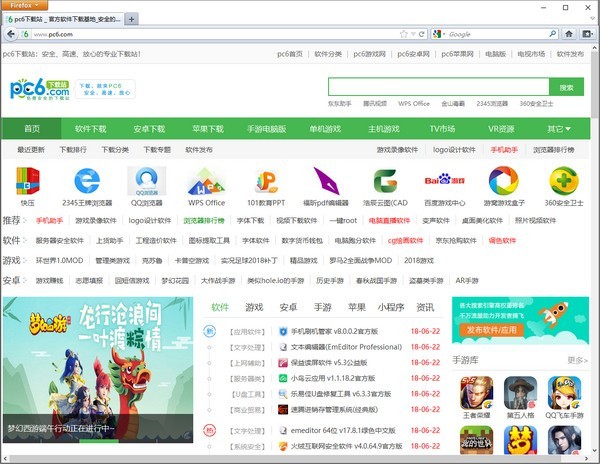Open QQ飞车手游 game icon
Image resolution: width=600 pixels, height=464 pixels.
click(x=564, y=392)
